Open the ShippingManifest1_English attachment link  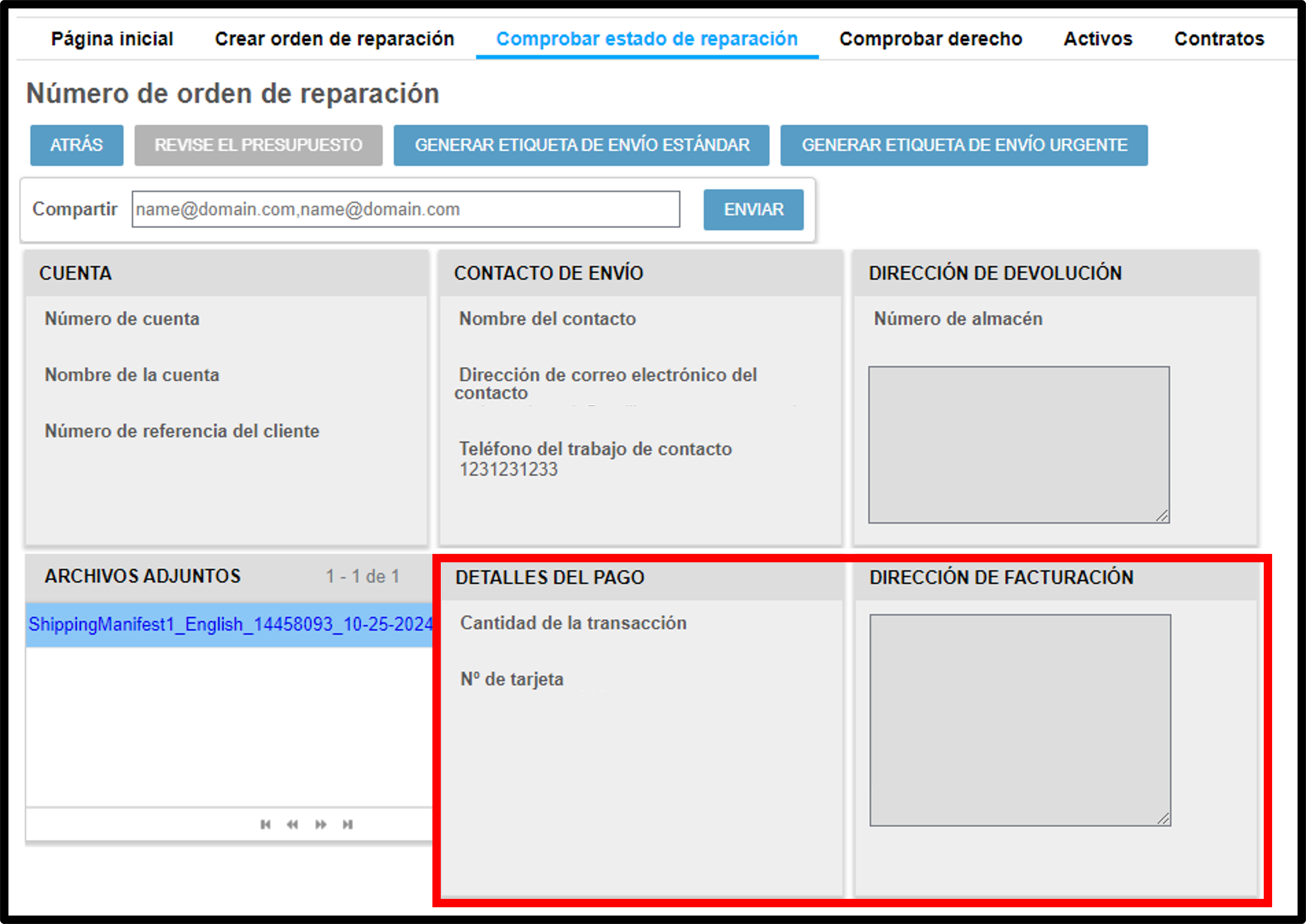point(230,625)
